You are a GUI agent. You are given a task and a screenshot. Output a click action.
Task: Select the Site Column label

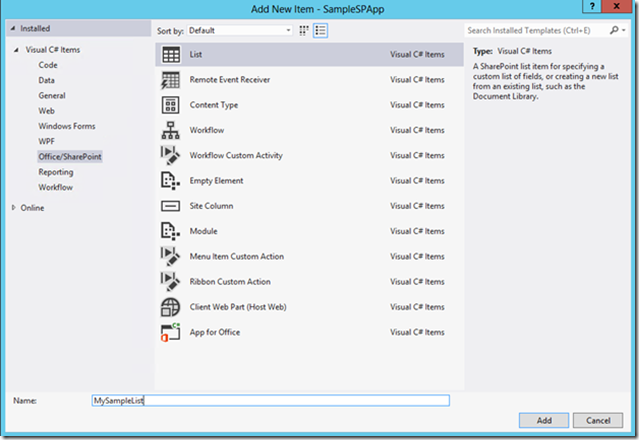[x=211, y=206]
